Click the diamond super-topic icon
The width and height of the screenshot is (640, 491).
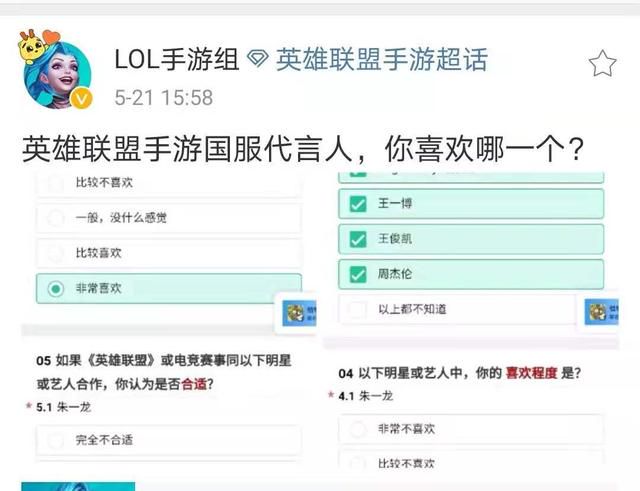[258, 59]
